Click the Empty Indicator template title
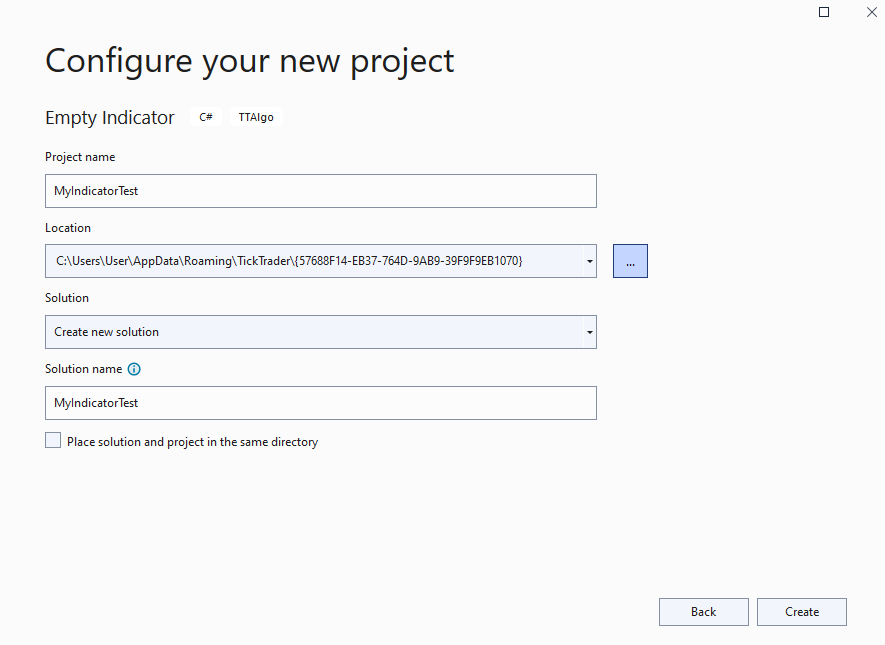This screenshot has height=645, width=885. (109, 117)
